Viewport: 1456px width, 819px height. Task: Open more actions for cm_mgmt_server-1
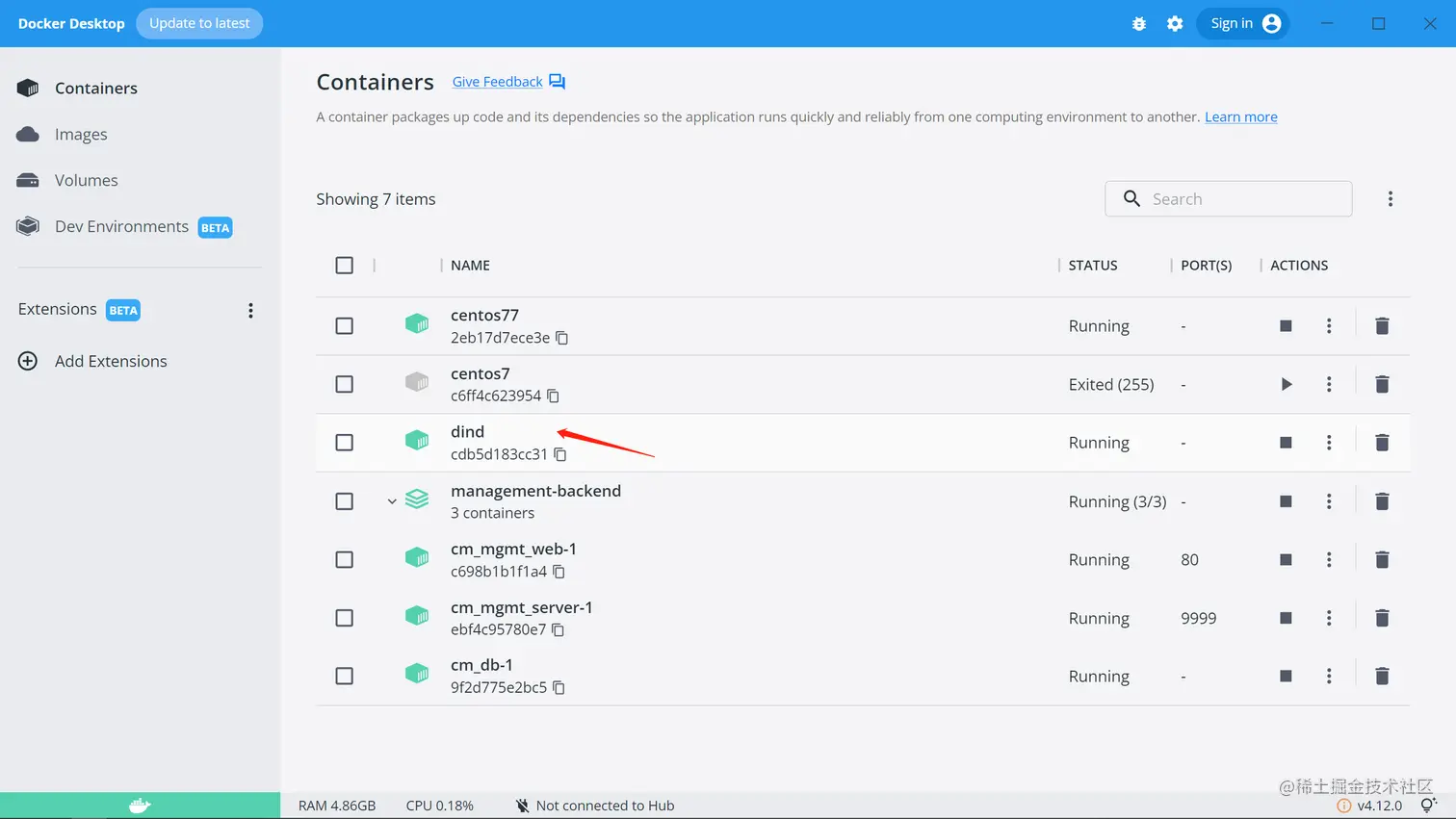[1329, 618]
